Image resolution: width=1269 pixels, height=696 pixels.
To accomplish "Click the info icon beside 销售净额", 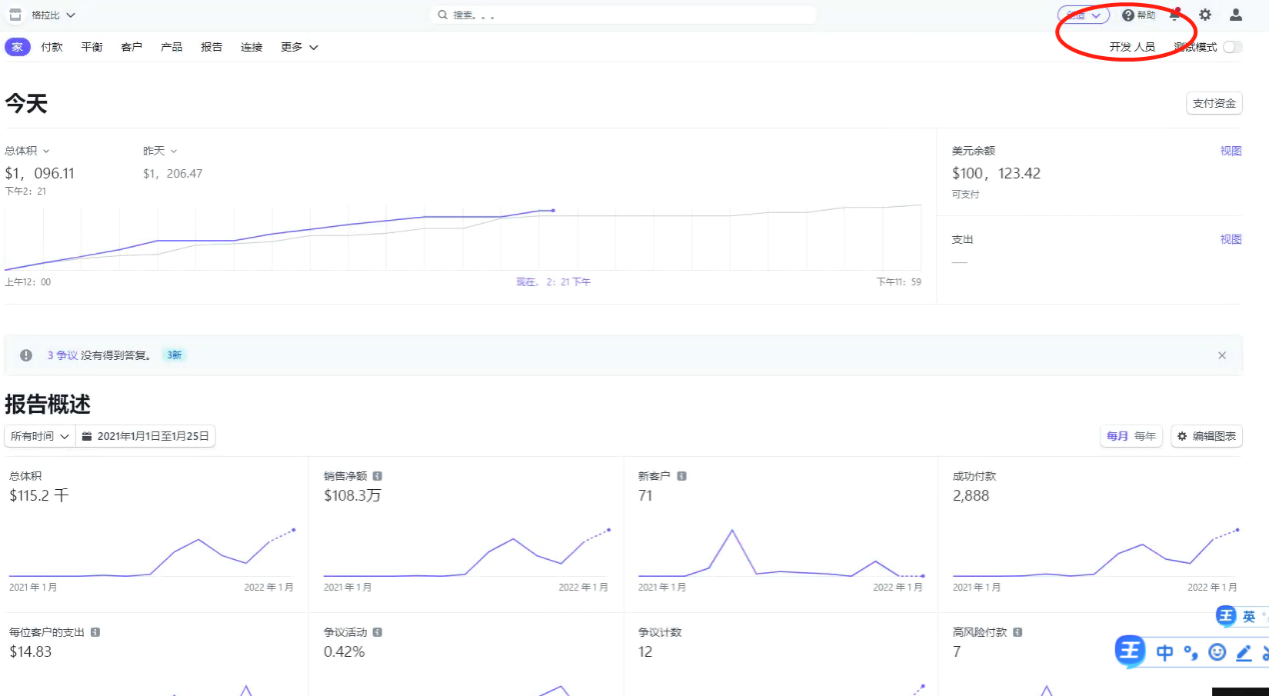I will (x=377, y=476).
